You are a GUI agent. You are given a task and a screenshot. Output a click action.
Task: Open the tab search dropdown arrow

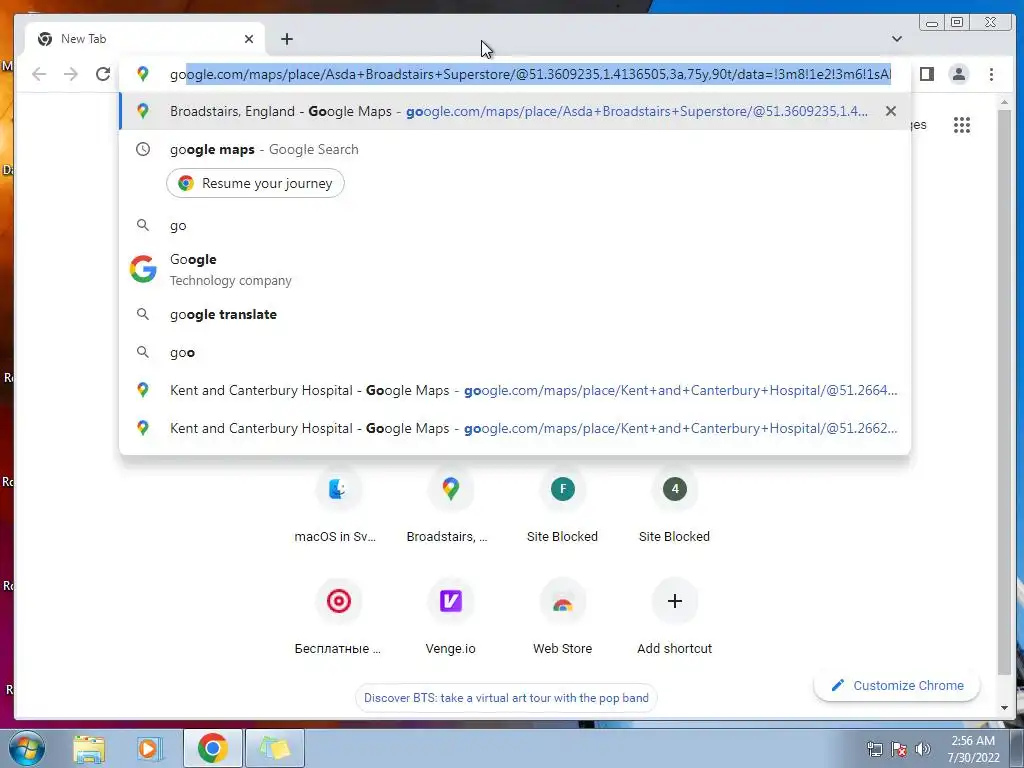897,39
